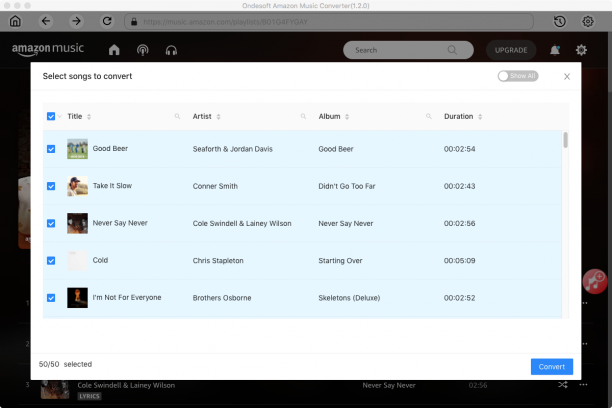Click the Title column search icon
612x408 pixels.
click(177, 116)
